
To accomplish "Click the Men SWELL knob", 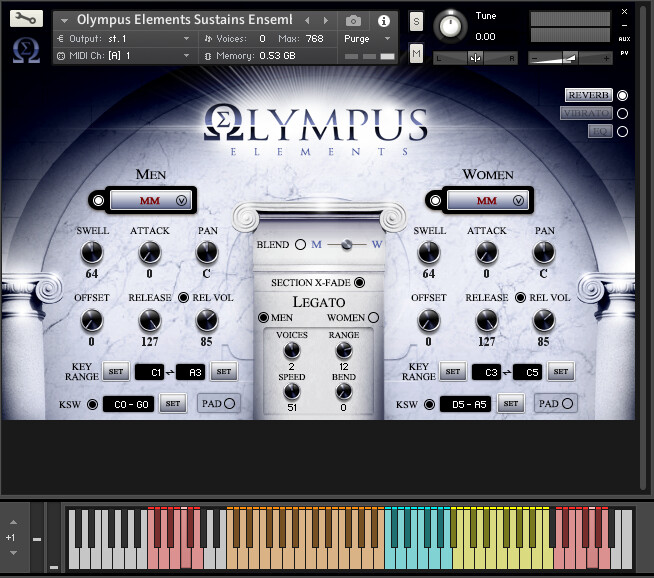I will pyautogui.click(x=92, y=252).
